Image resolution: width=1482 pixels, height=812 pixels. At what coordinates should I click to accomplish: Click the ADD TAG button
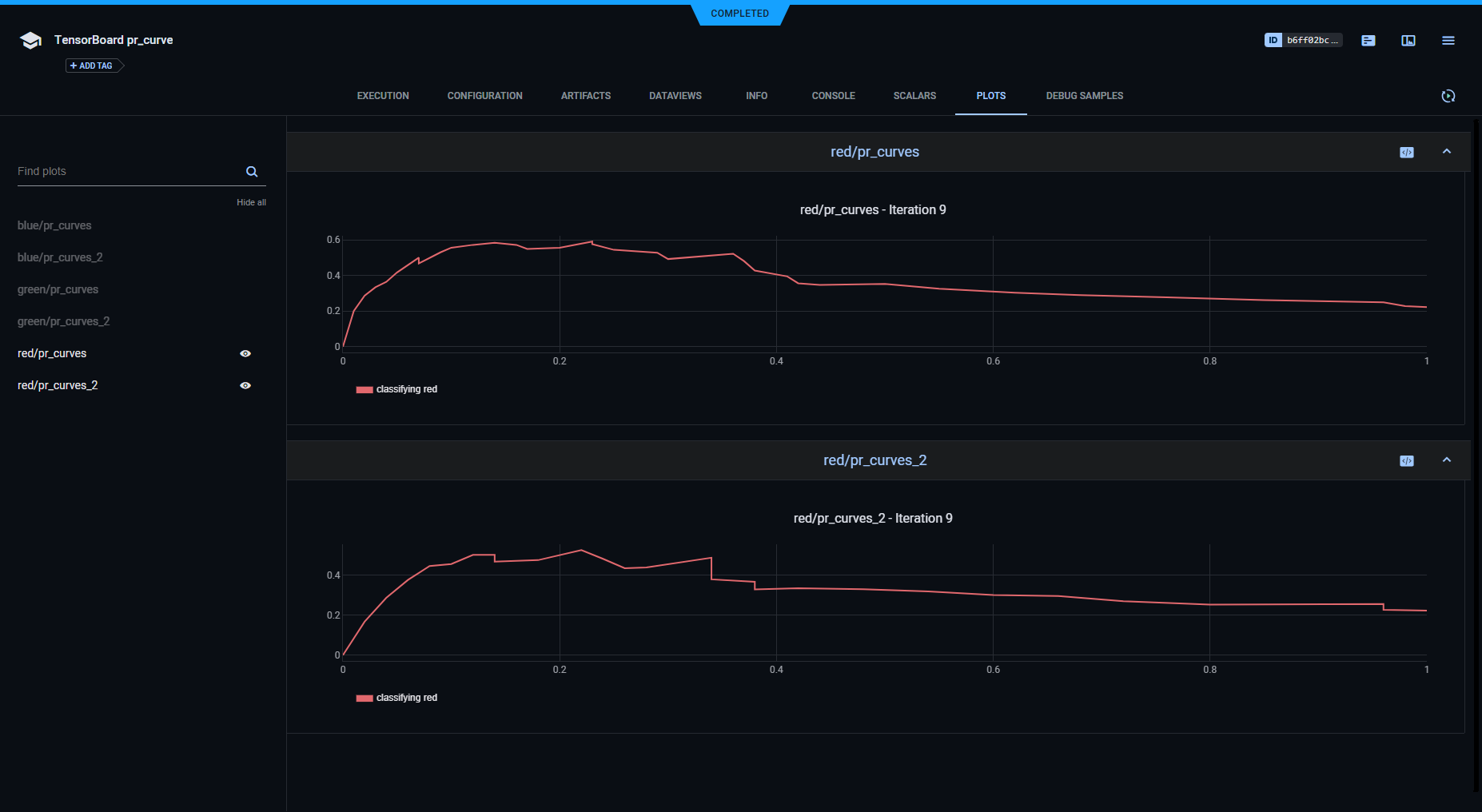point(91,66)
